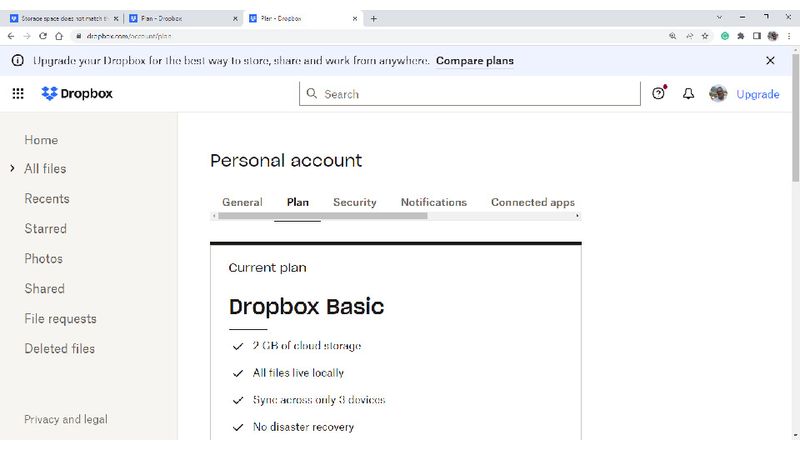Click the Dropbox logo

[77, 93]
